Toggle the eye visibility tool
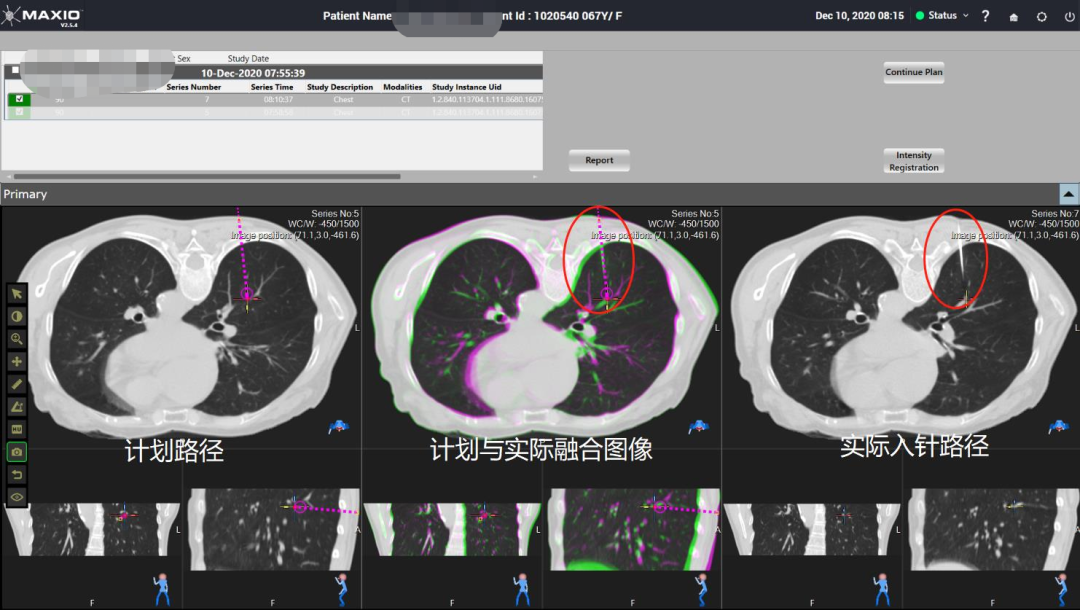Screen dimensions: 1080x610 coord(17,497)
